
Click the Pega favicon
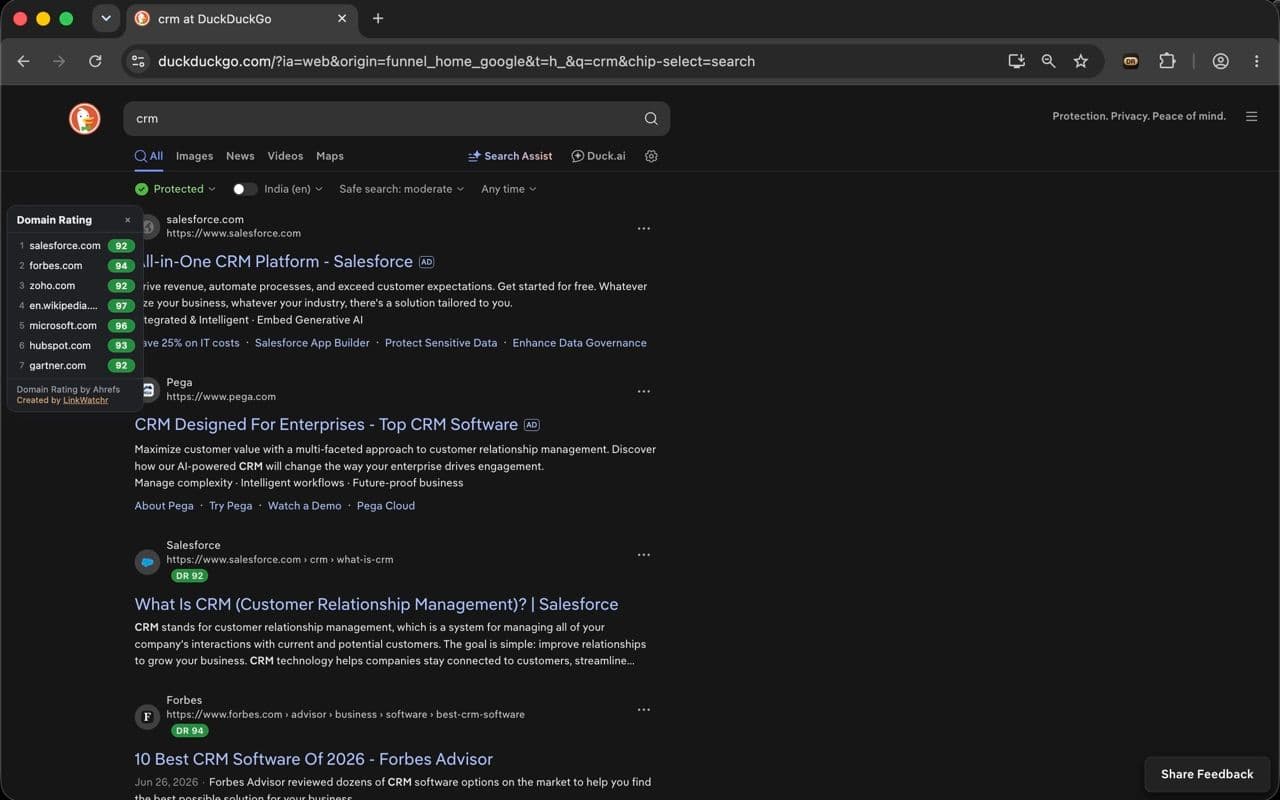tap(148, 390)
